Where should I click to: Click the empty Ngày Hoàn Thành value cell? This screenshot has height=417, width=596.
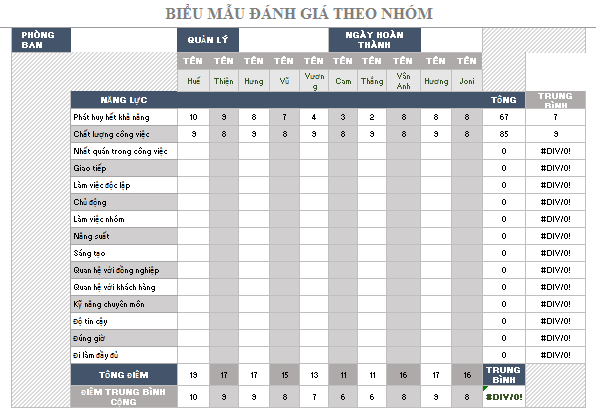tap(452, 40)
